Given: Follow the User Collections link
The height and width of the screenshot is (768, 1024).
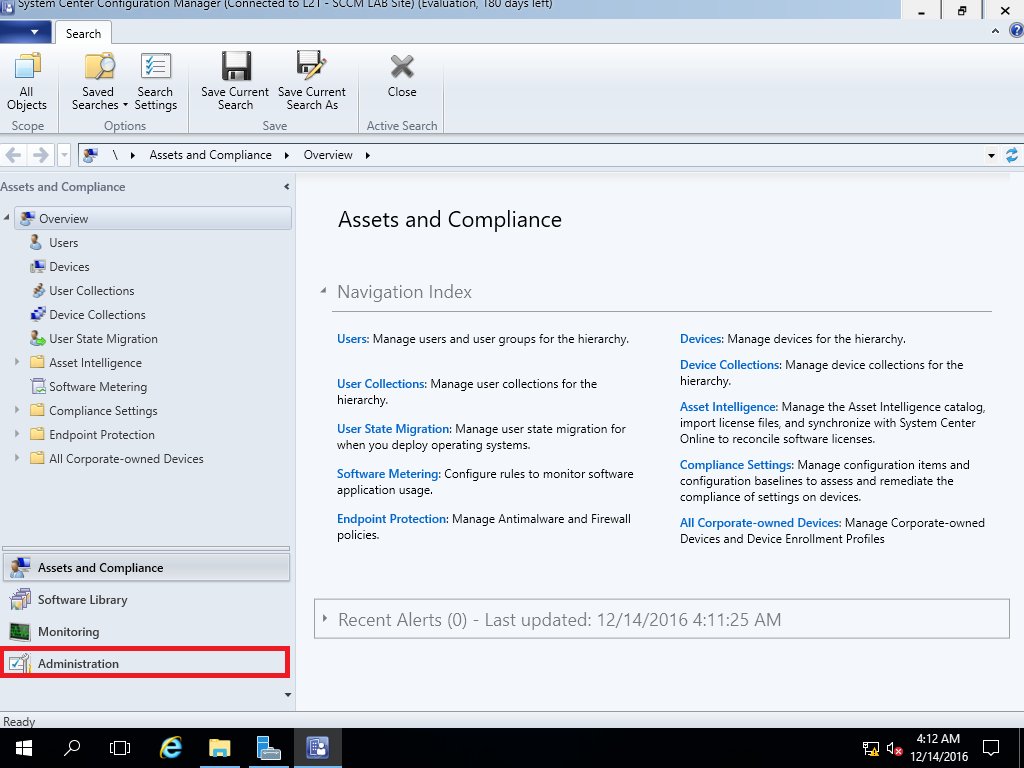Looking at the screenshot, I should 381,384.
